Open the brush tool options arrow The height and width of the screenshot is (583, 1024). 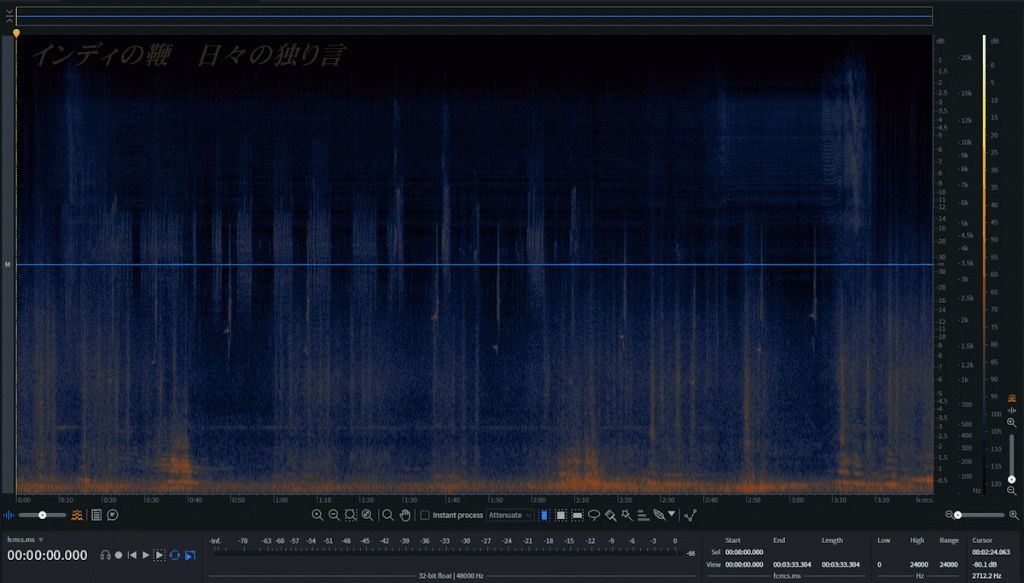672,515
